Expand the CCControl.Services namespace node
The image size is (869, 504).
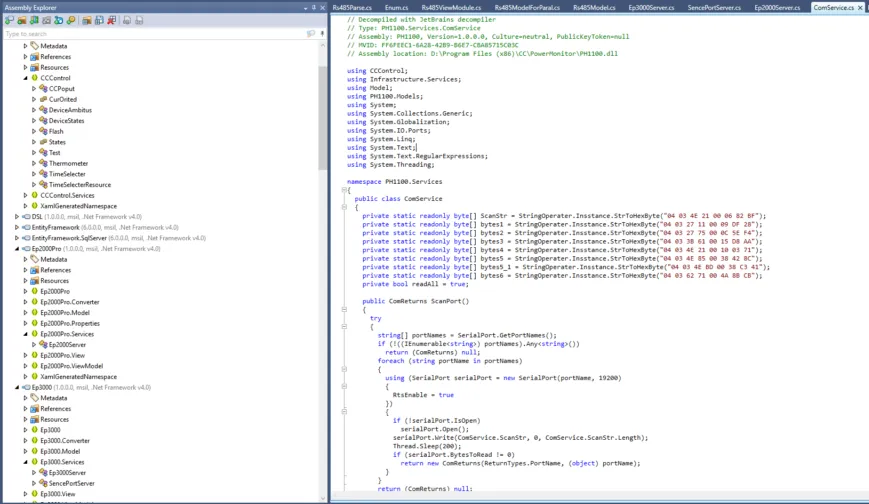pos(25,195)
